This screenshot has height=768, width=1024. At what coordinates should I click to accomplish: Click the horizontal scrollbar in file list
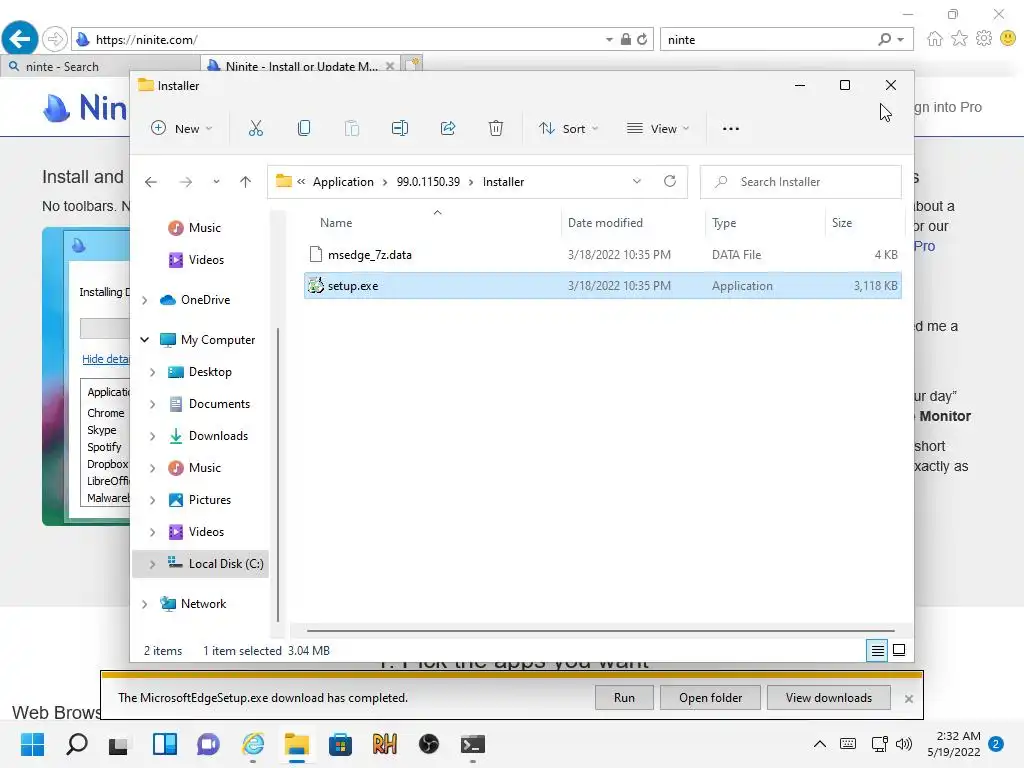pyautogui.click(x=600, y=631)
